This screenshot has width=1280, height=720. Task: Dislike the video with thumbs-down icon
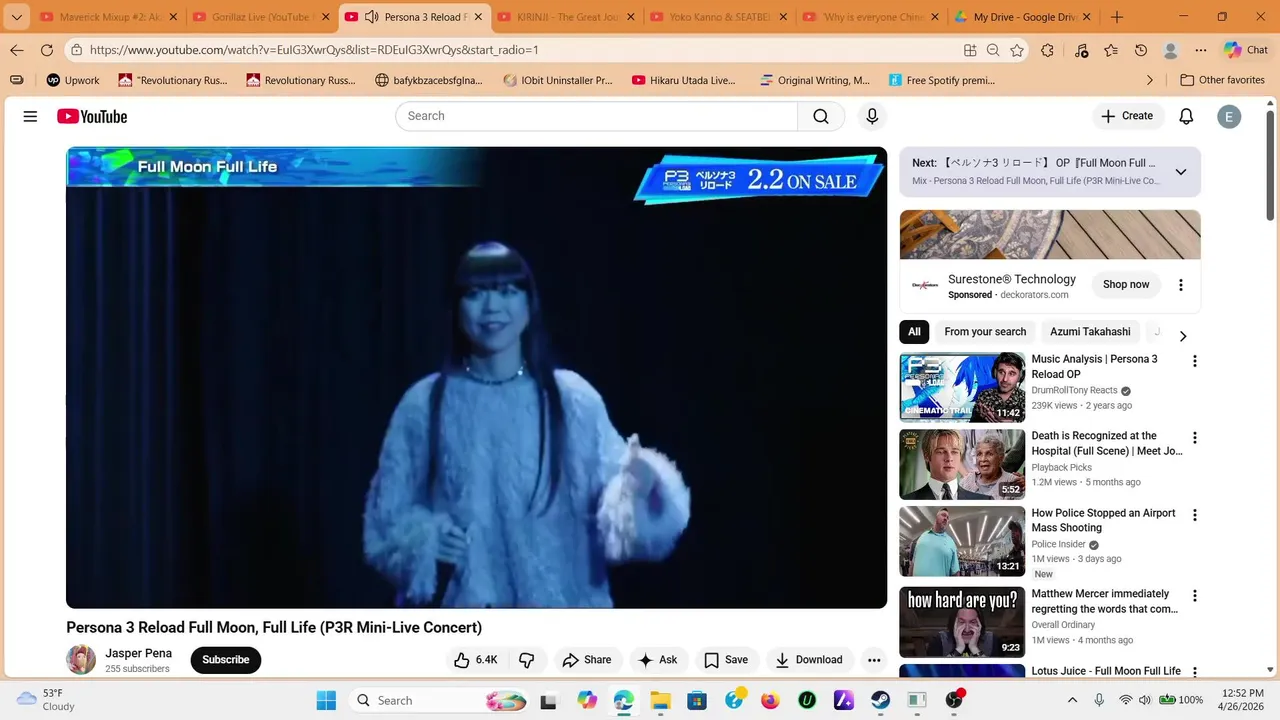526,660
